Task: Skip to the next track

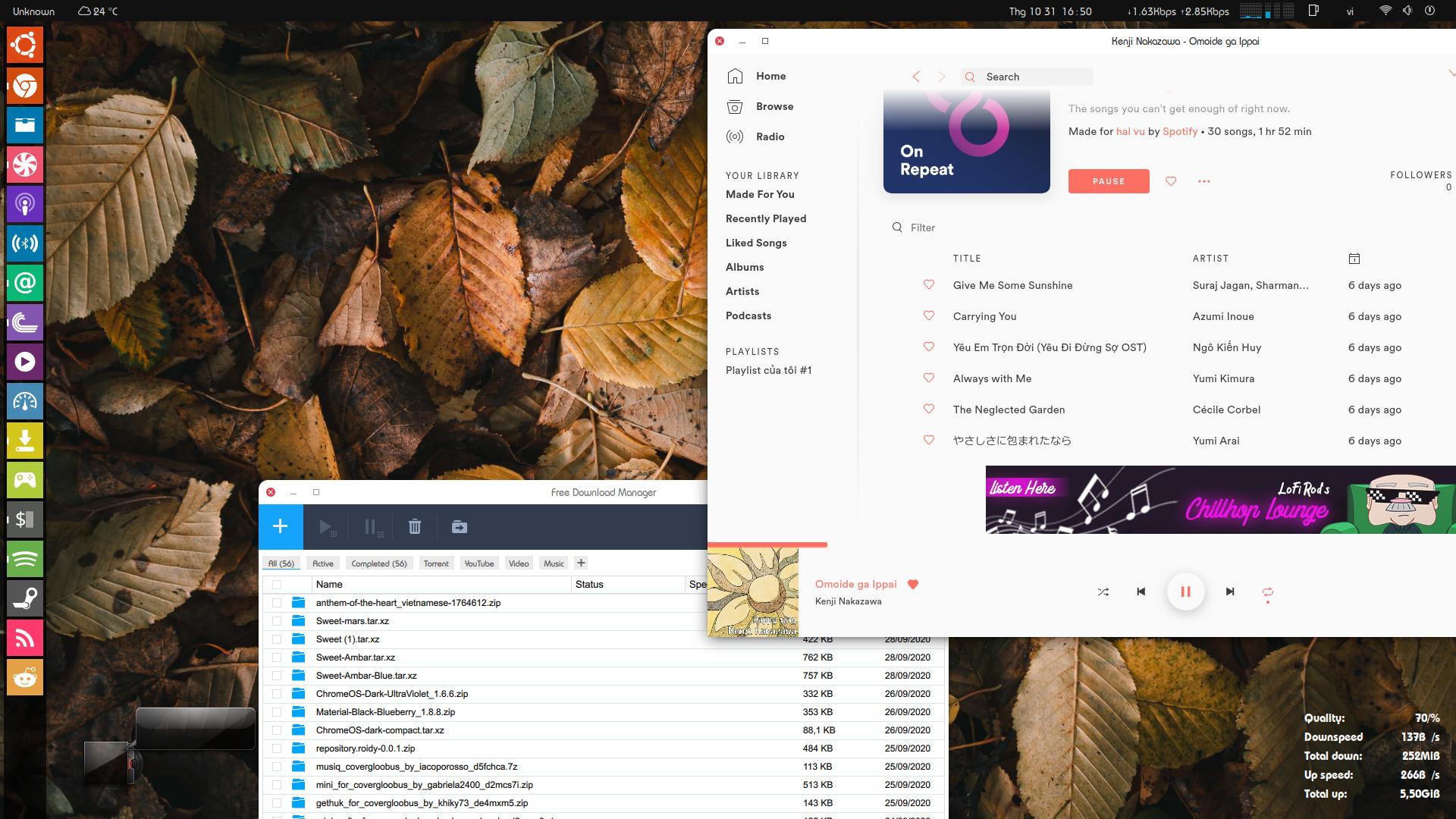Action: [x=1230, y=591]
